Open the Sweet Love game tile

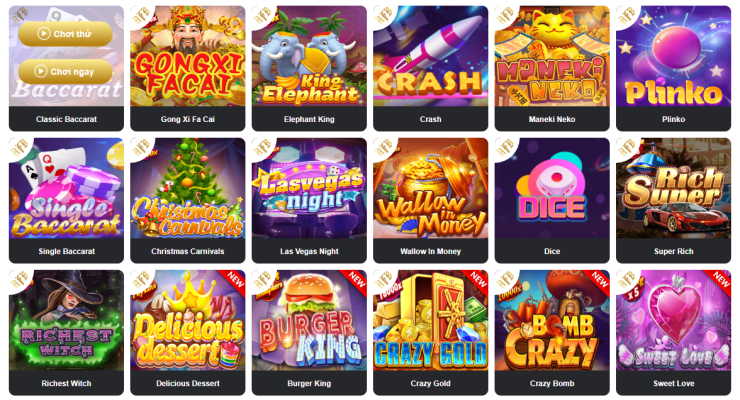pyautogui.click(x=673, y=320)
